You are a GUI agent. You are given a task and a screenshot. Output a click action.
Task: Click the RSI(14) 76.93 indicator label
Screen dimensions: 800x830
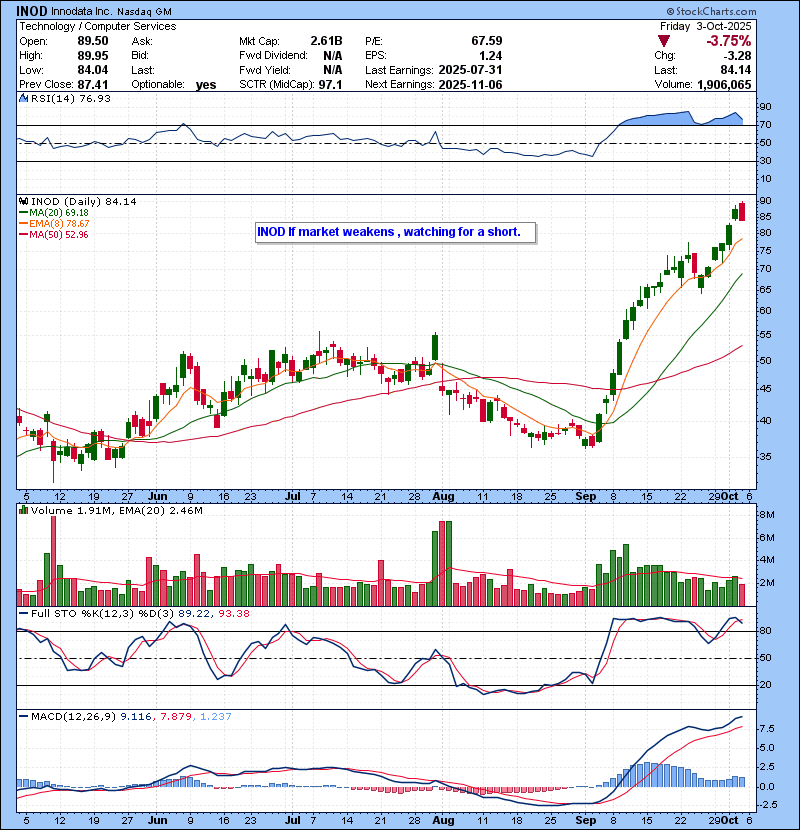coord(70,98)
